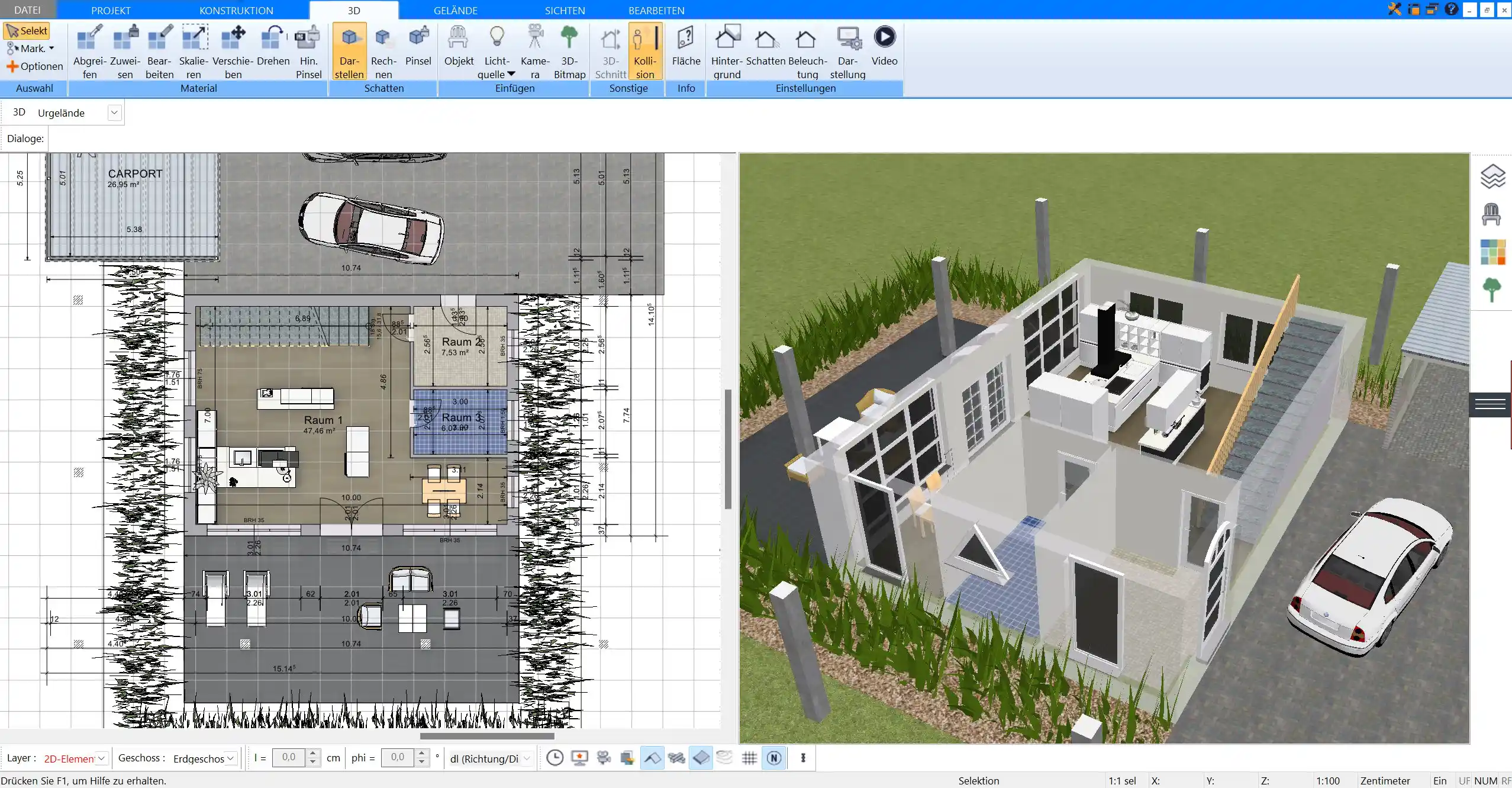Open the Layer 2D-Elemente dropdown

[x=102, y=758]
